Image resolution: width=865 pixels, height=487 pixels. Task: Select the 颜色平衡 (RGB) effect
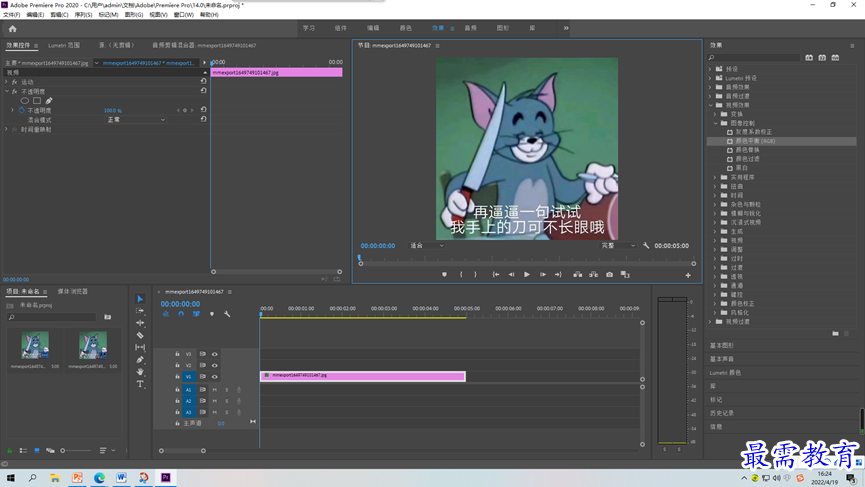pyautogui.click(x=755, y=141)
